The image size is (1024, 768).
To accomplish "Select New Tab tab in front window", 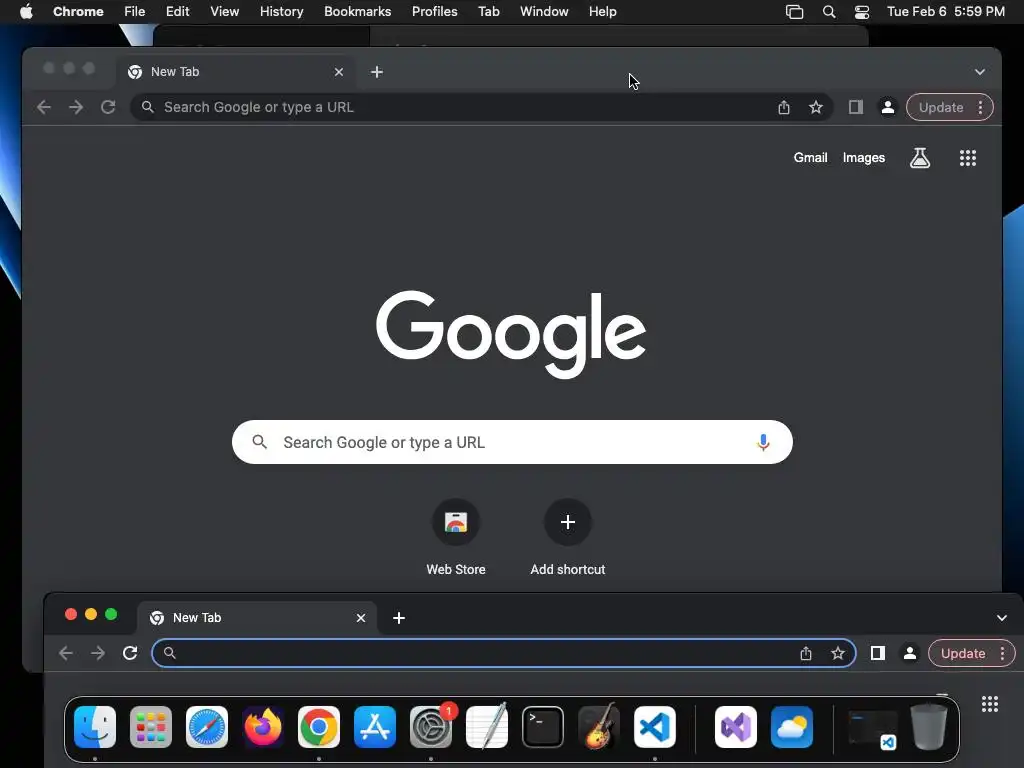I will point(258,618).
